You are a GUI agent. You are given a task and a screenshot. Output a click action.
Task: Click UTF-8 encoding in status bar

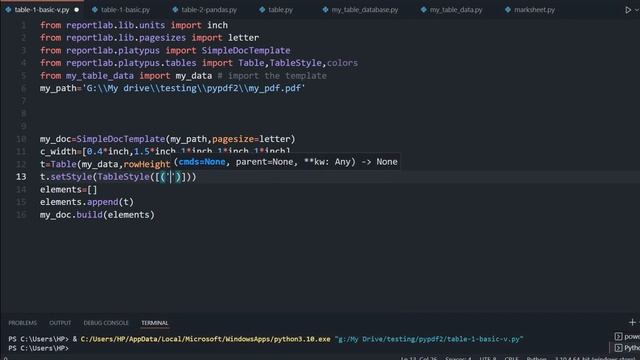(x=488, y=358)
